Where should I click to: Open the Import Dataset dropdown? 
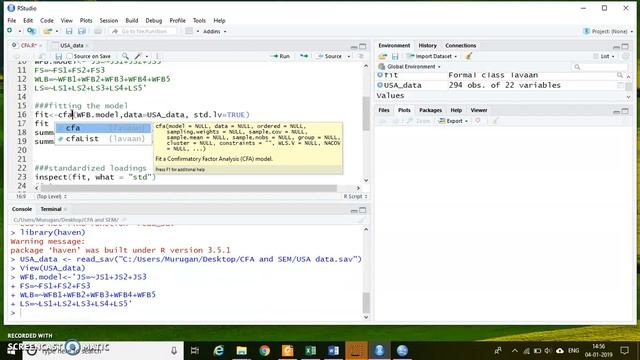click(432, 56)
